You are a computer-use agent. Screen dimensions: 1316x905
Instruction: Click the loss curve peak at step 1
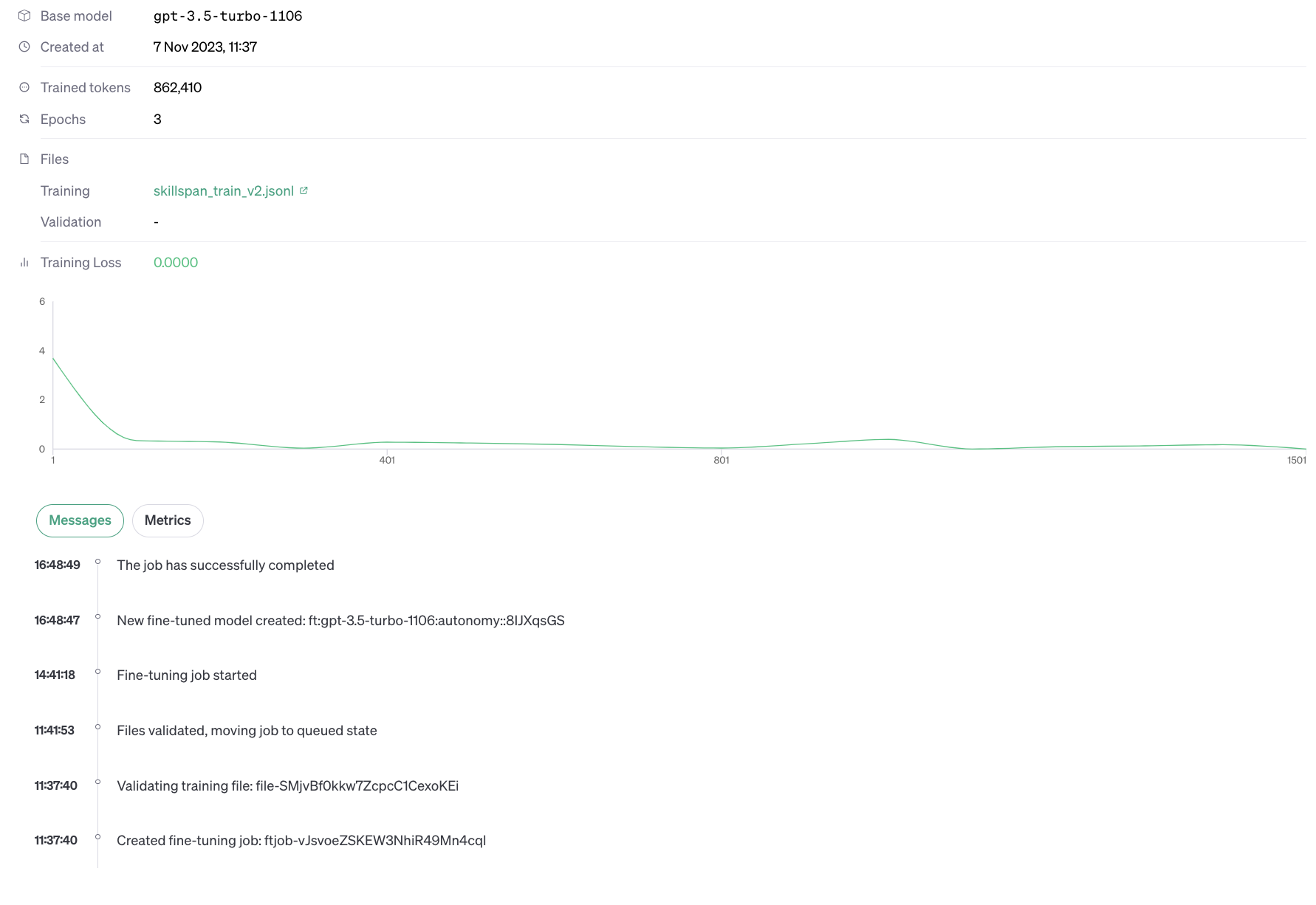point(54,359)
